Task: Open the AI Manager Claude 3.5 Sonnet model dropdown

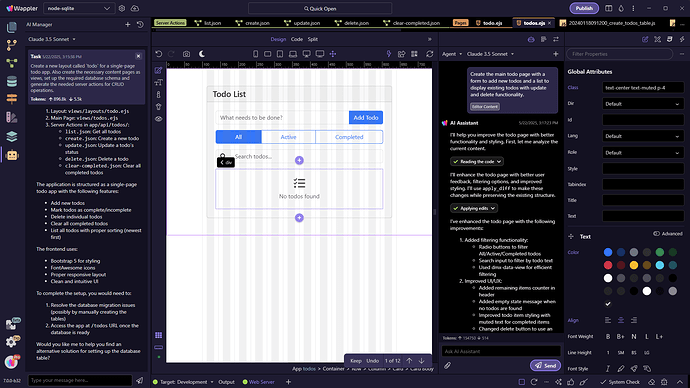Action: (x=52, y=39)
